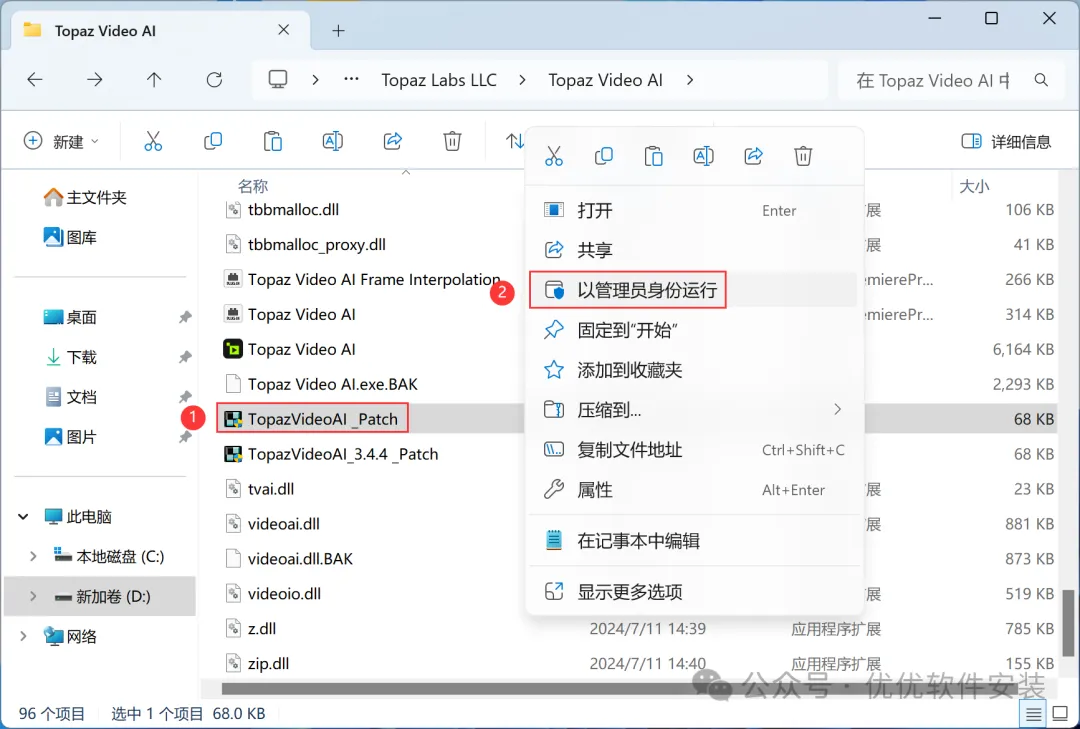
Task: Open the 压缩到... submenu
Action: click(695, 410)
